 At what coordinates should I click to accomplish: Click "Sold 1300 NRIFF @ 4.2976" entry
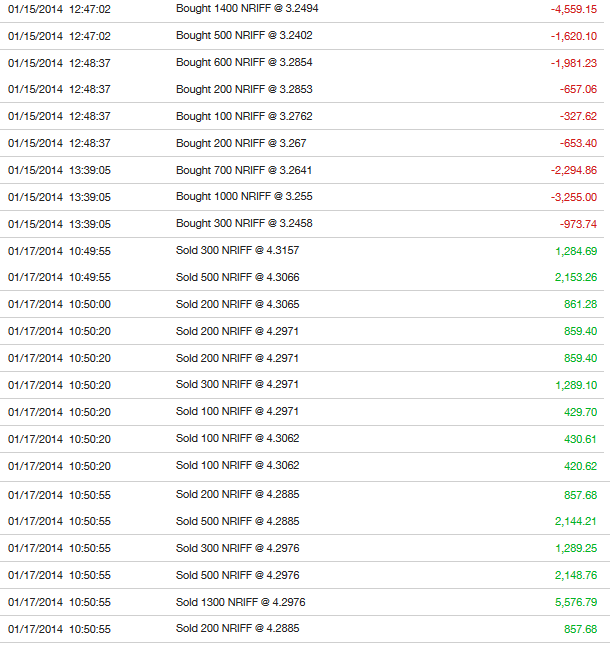point(238,602)
